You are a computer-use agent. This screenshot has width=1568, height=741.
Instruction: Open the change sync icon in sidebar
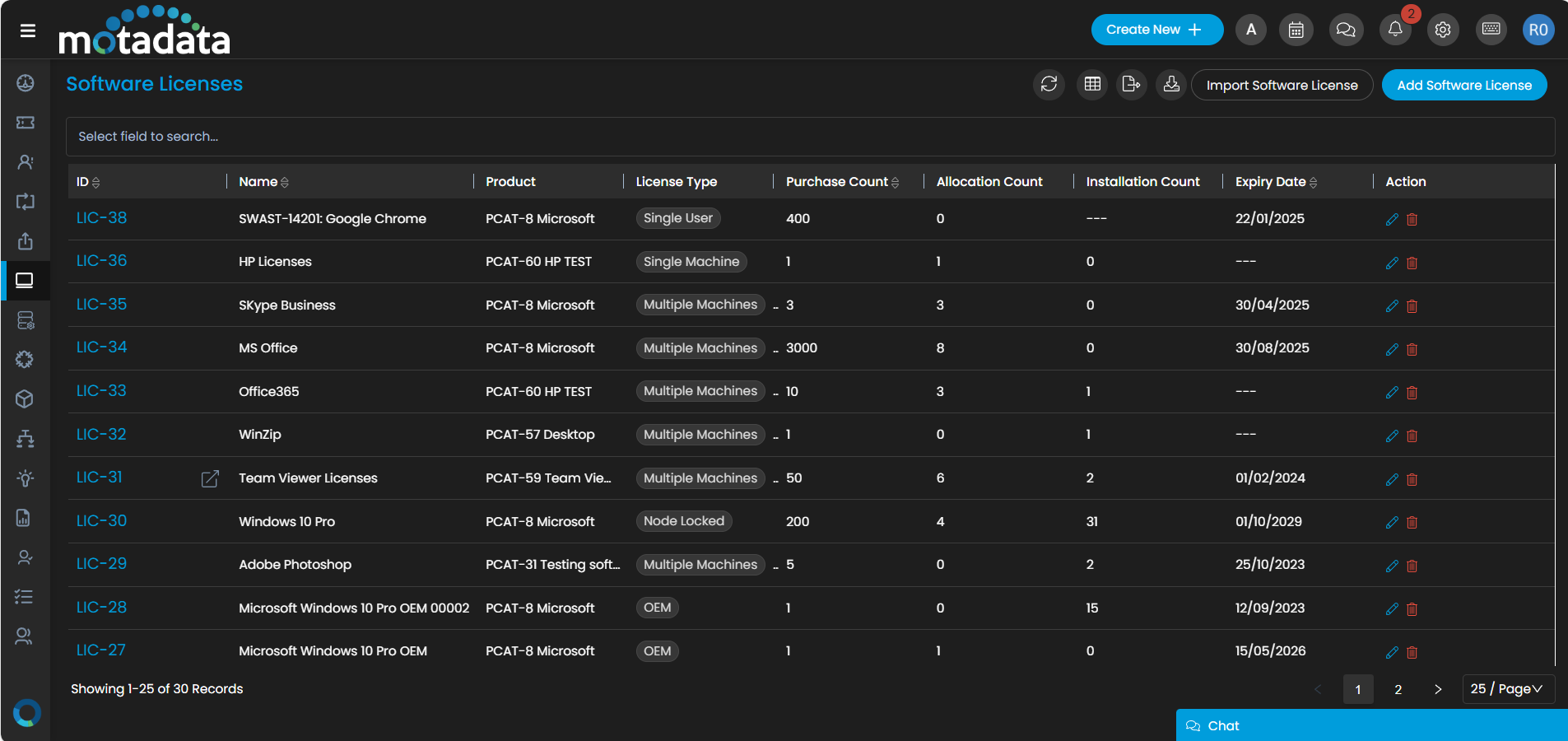[26, 202]
